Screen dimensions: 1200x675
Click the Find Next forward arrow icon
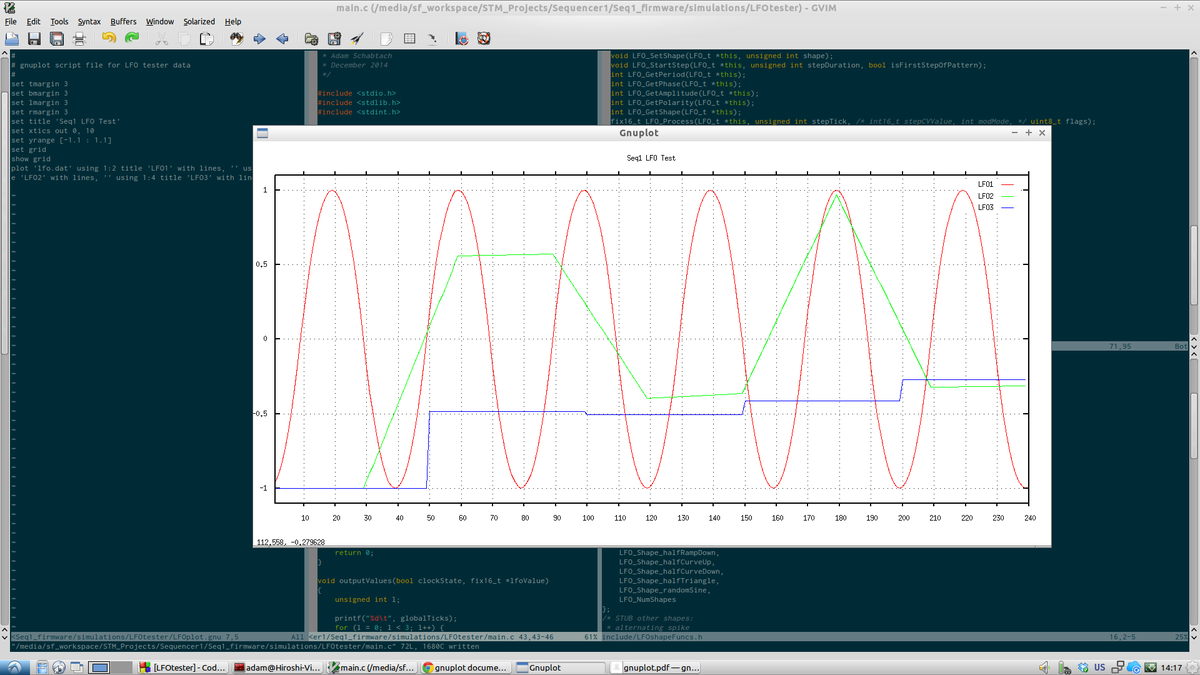[x=259, y=39]
